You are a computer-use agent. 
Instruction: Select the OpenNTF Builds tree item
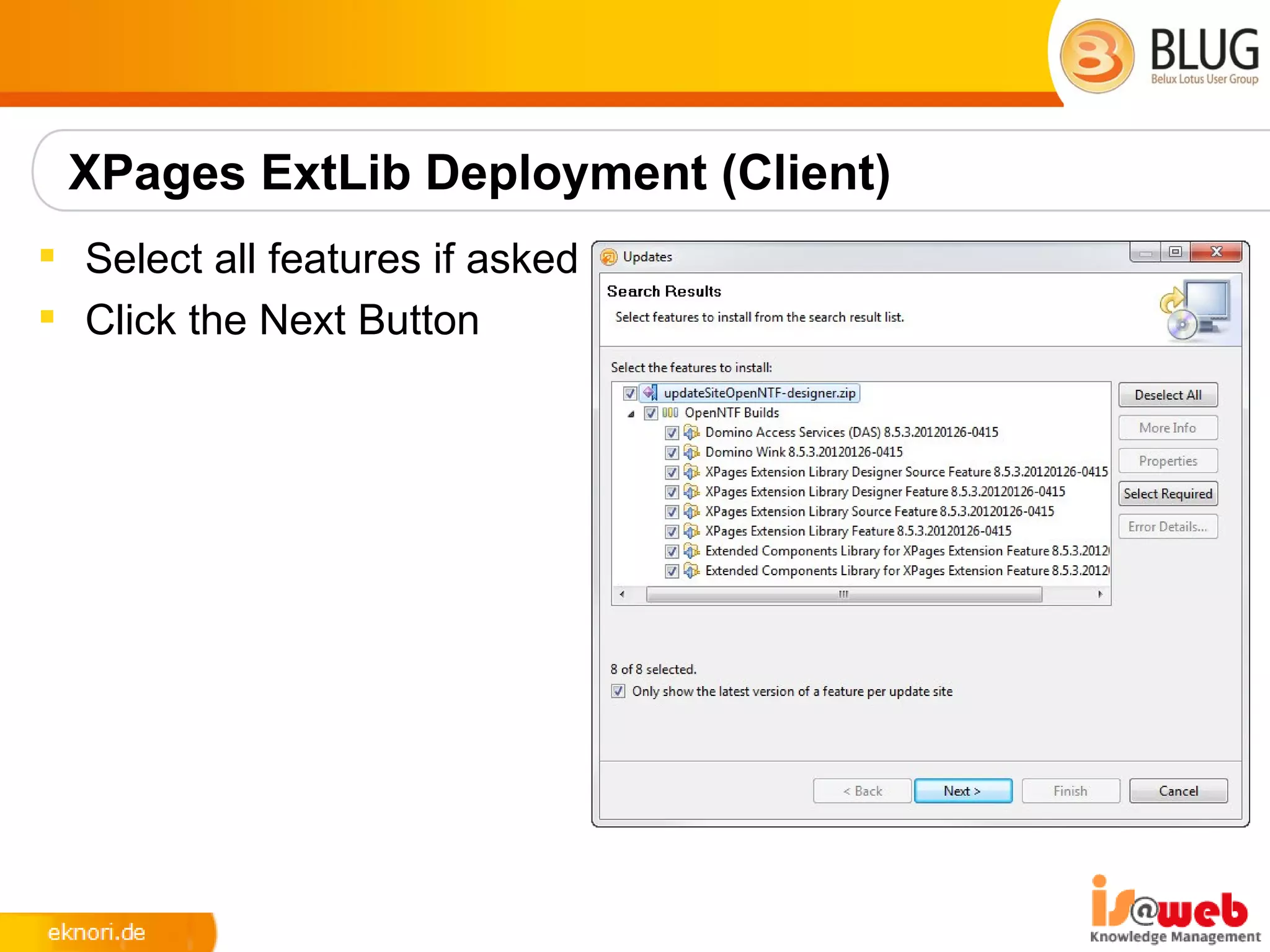click(x=732, y=413)
